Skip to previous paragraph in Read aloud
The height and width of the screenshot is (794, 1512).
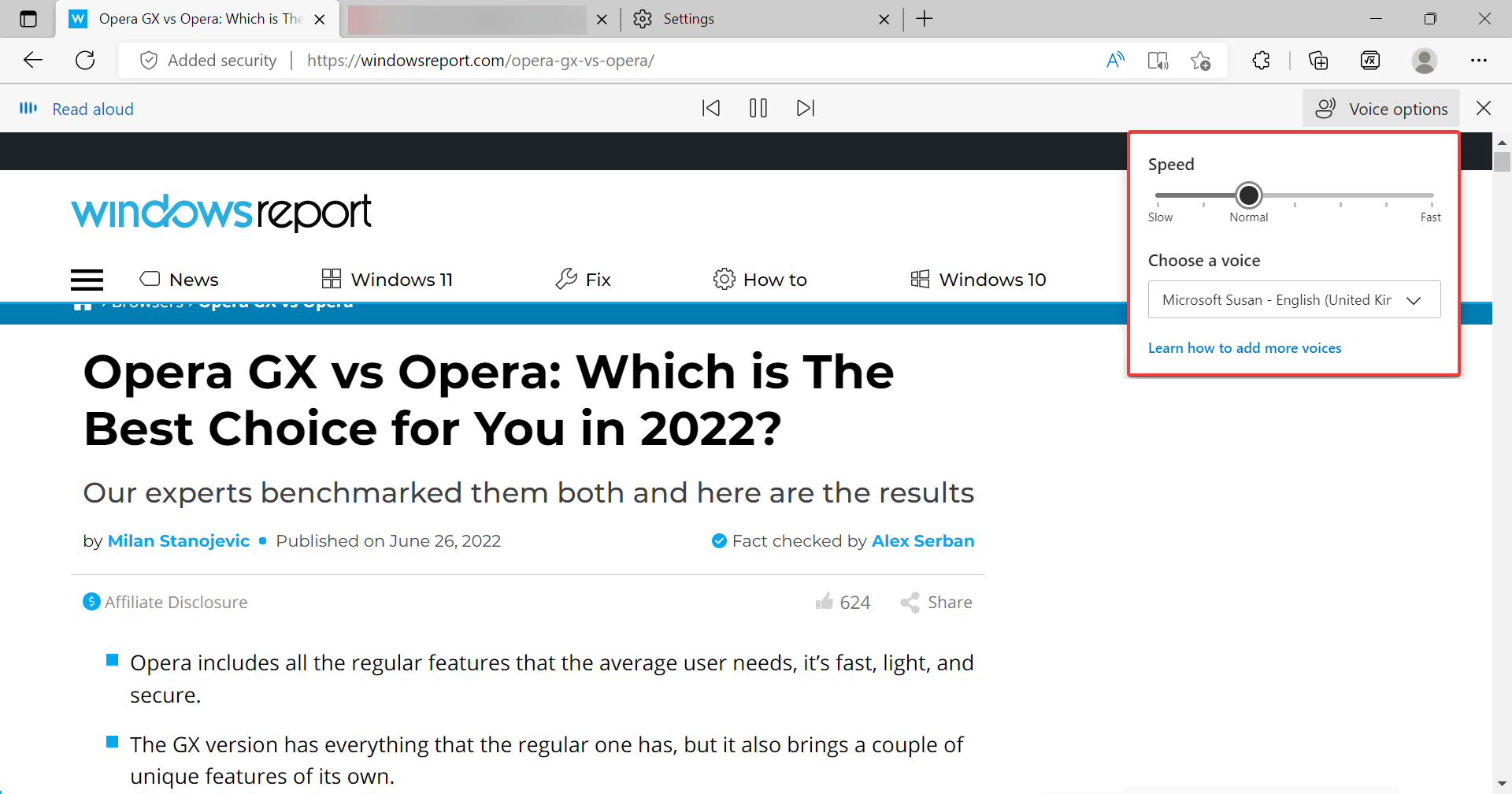pyautogui.click(x=711, y=108)
